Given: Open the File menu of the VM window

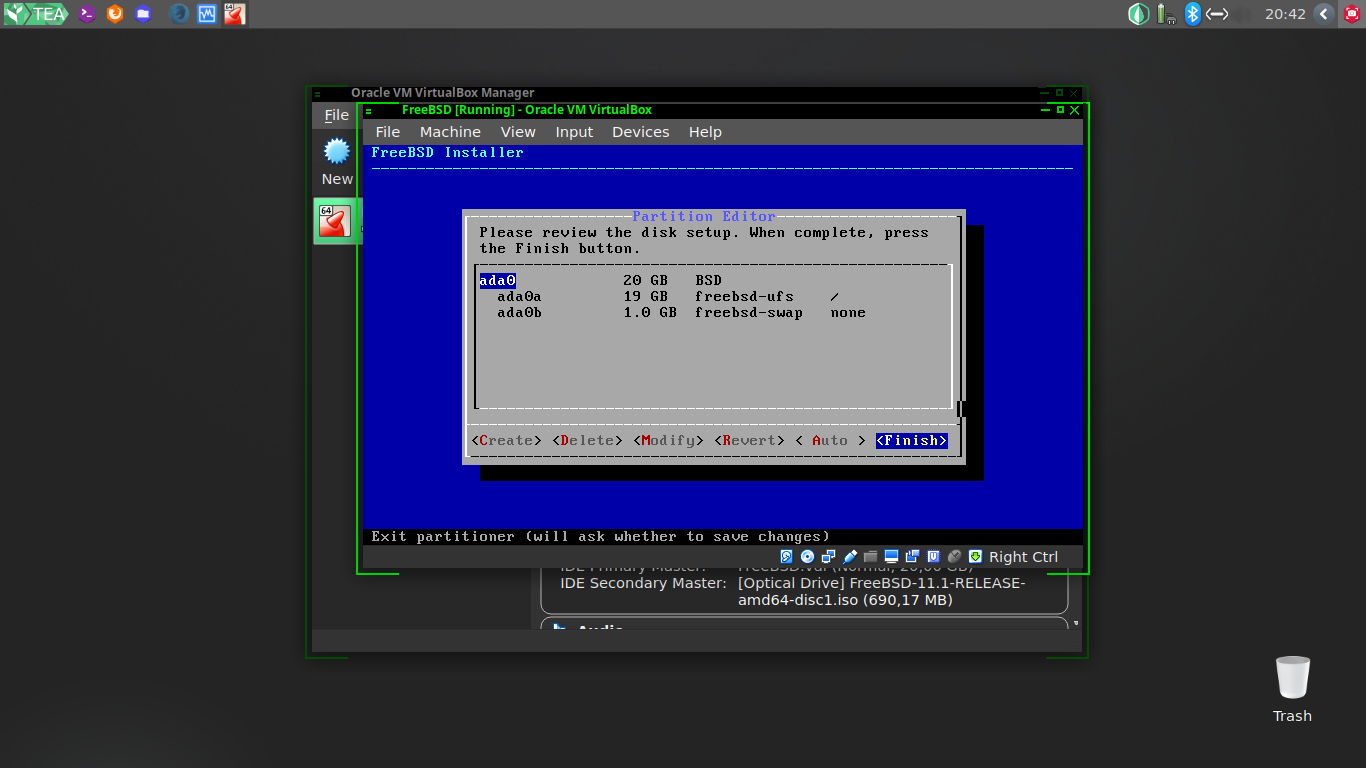Looking at the screenshot, I should [x=388, y=132].
